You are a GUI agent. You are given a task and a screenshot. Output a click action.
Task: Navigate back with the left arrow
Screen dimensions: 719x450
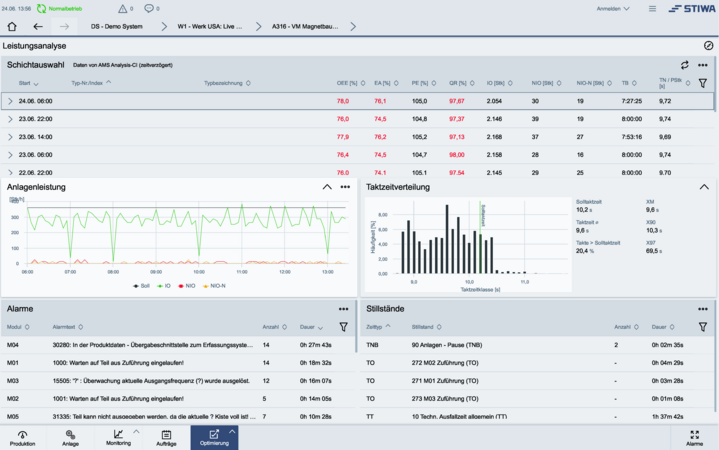pyautogui.click(x=38, y=27)
